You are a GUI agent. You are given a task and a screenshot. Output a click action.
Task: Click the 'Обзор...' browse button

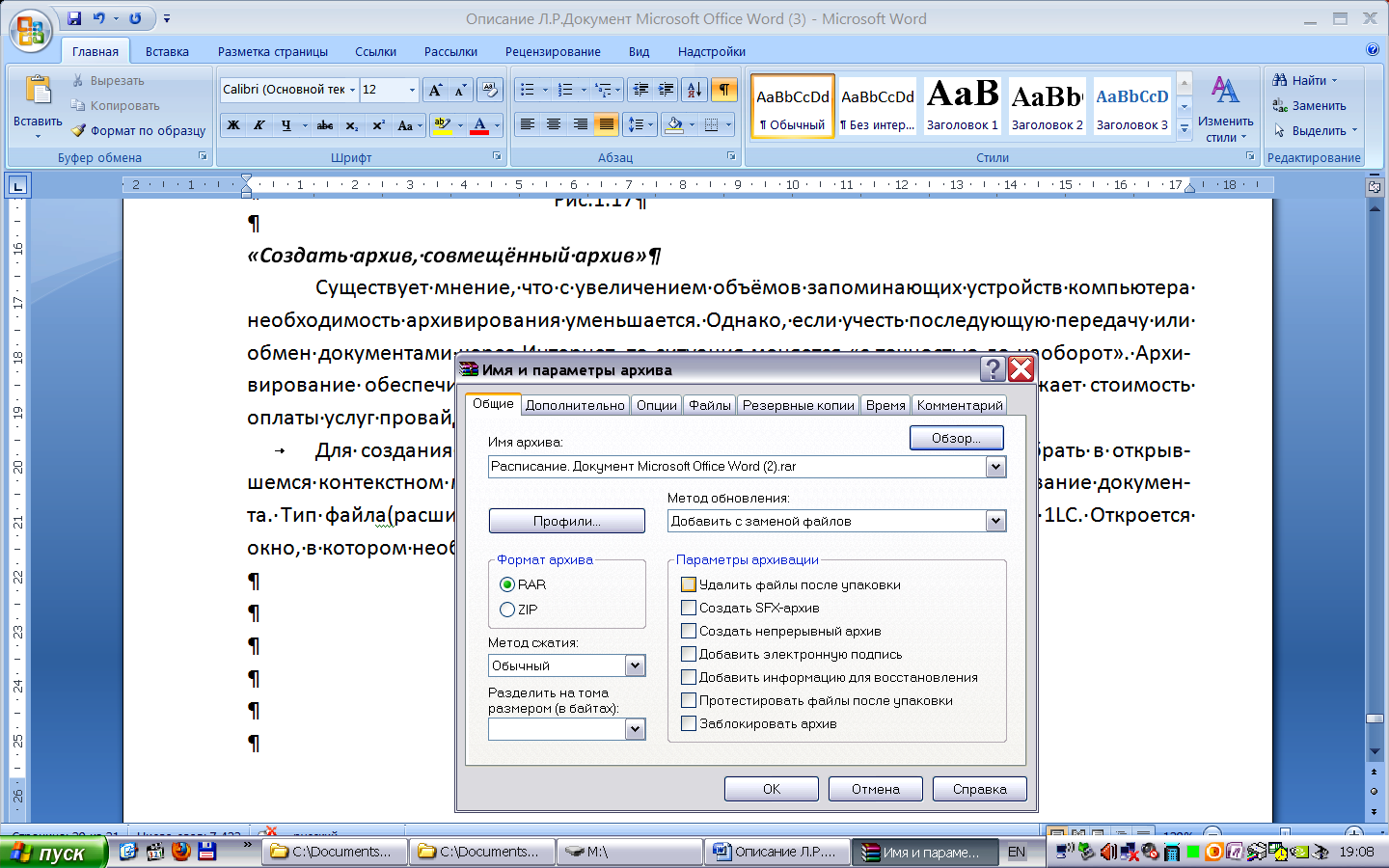click(957, 438)
